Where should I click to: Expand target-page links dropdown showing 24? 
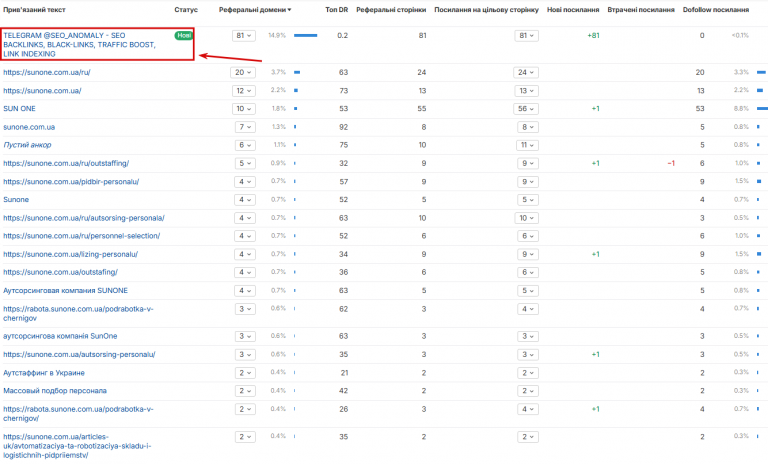527,73
